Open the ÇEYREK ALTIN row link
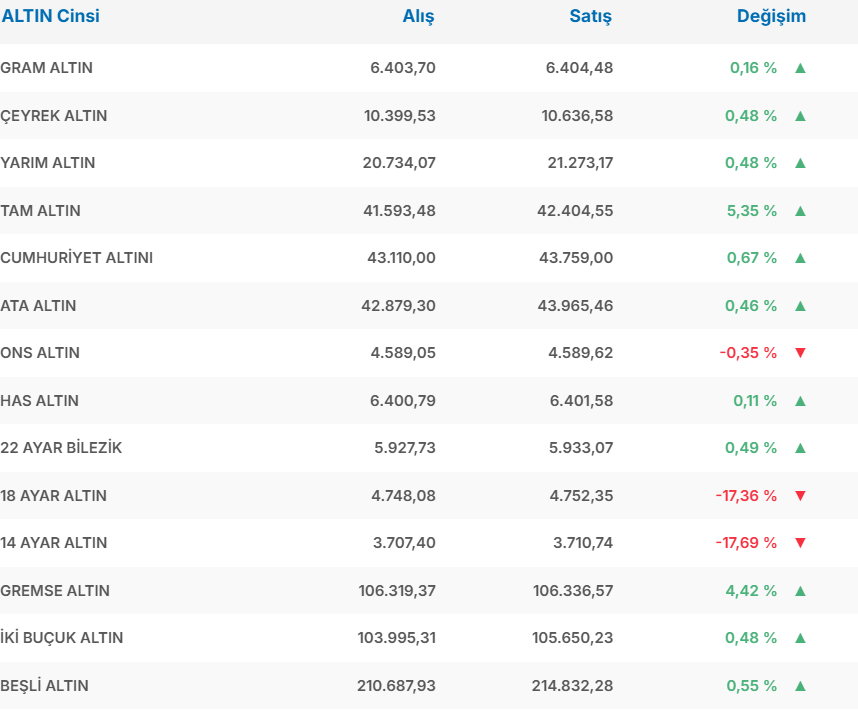This screenshot has height=715, width=858. click(x=54, y=116)
